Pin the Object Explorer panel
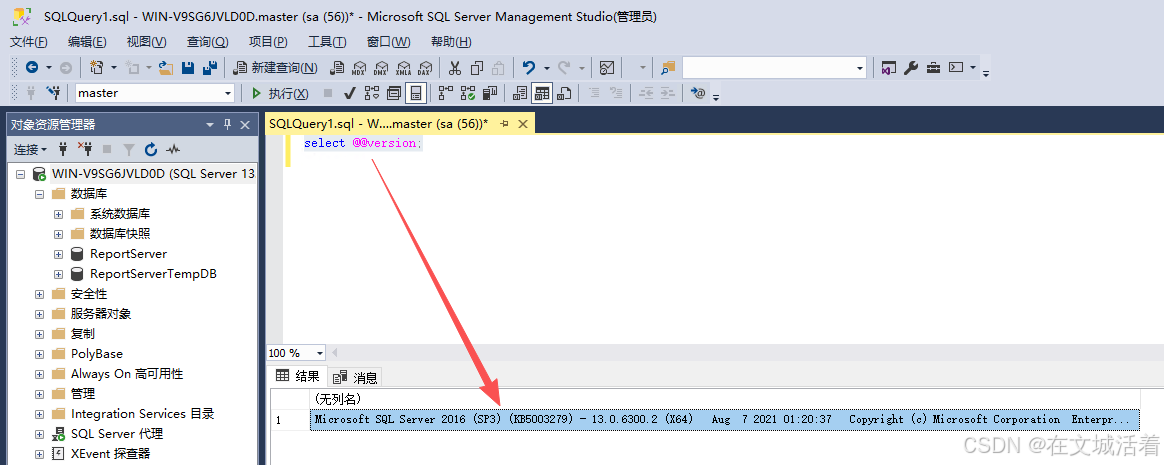Image resolution: width=1164 pixels, height=465 pixels. (x=227, y=125)
